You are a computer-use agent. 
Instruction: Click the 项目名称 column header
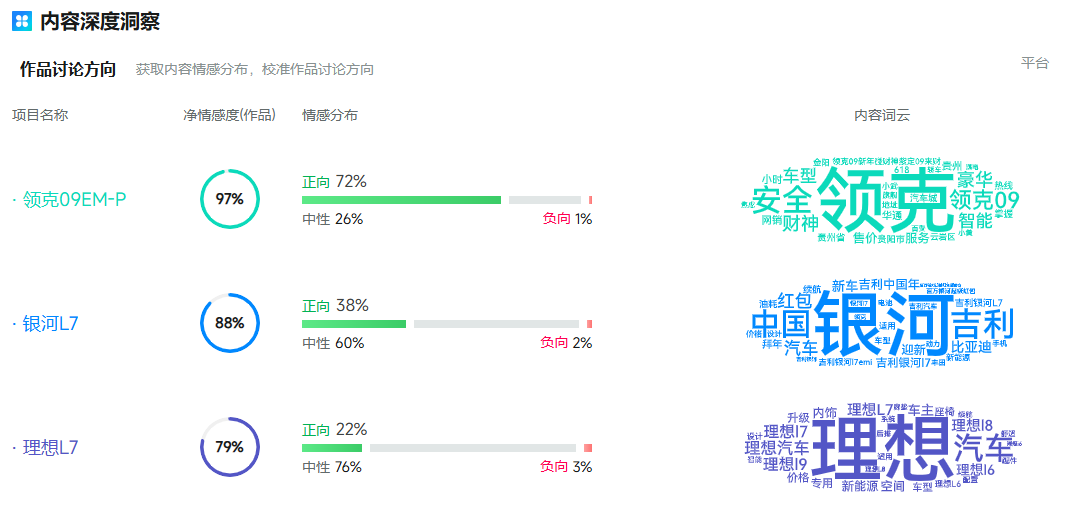click(40, 115)
